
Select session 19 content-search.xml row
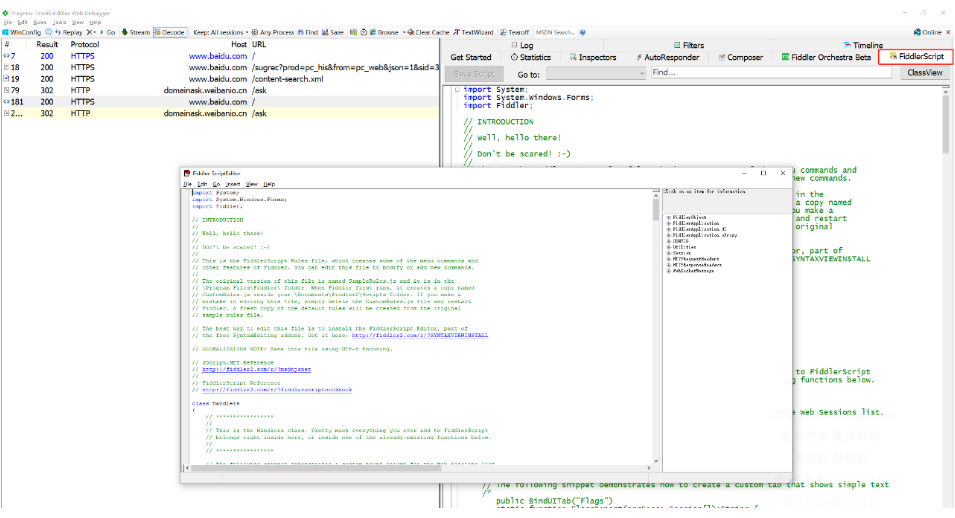[220, 79]
